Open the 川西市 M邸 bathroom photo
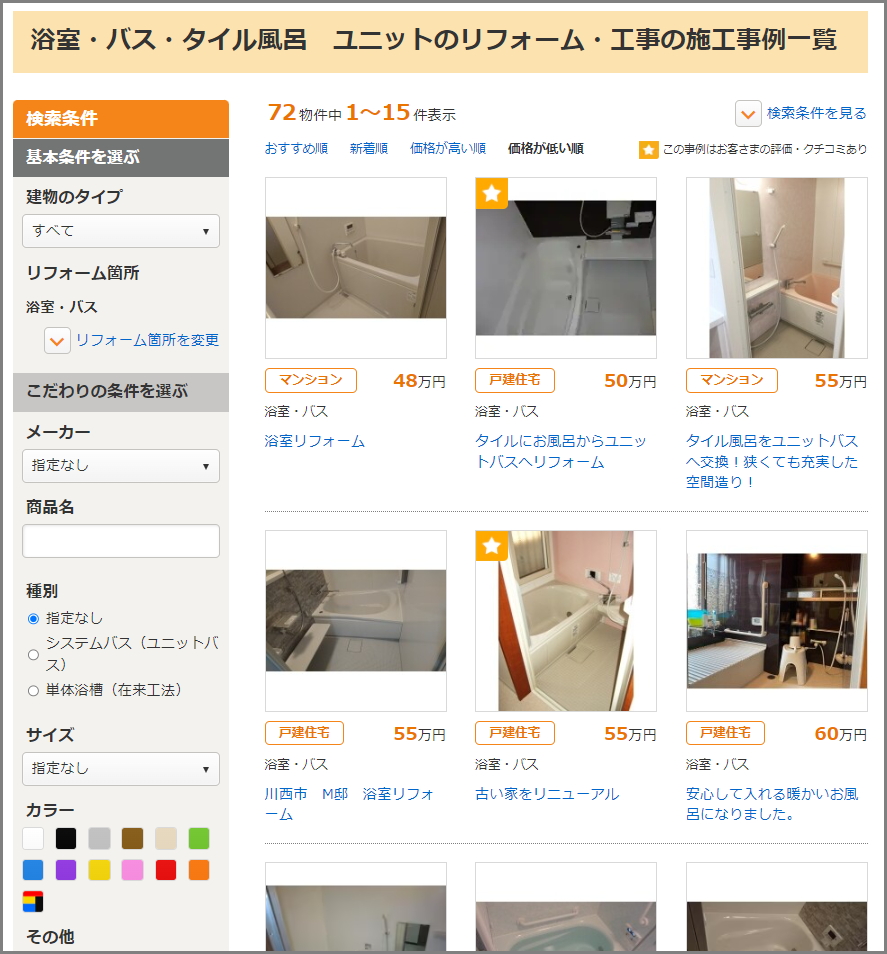The image size is (887, 954). point(356,621)
